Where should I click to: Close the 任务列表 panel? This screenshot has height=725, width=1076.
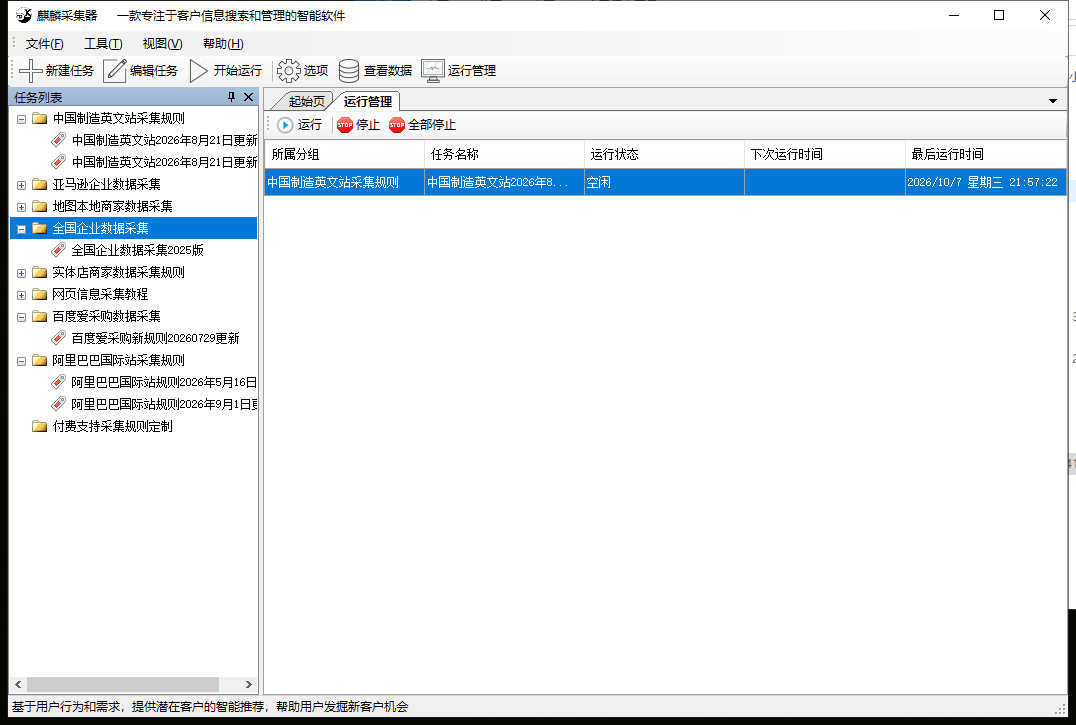[248, 97]
